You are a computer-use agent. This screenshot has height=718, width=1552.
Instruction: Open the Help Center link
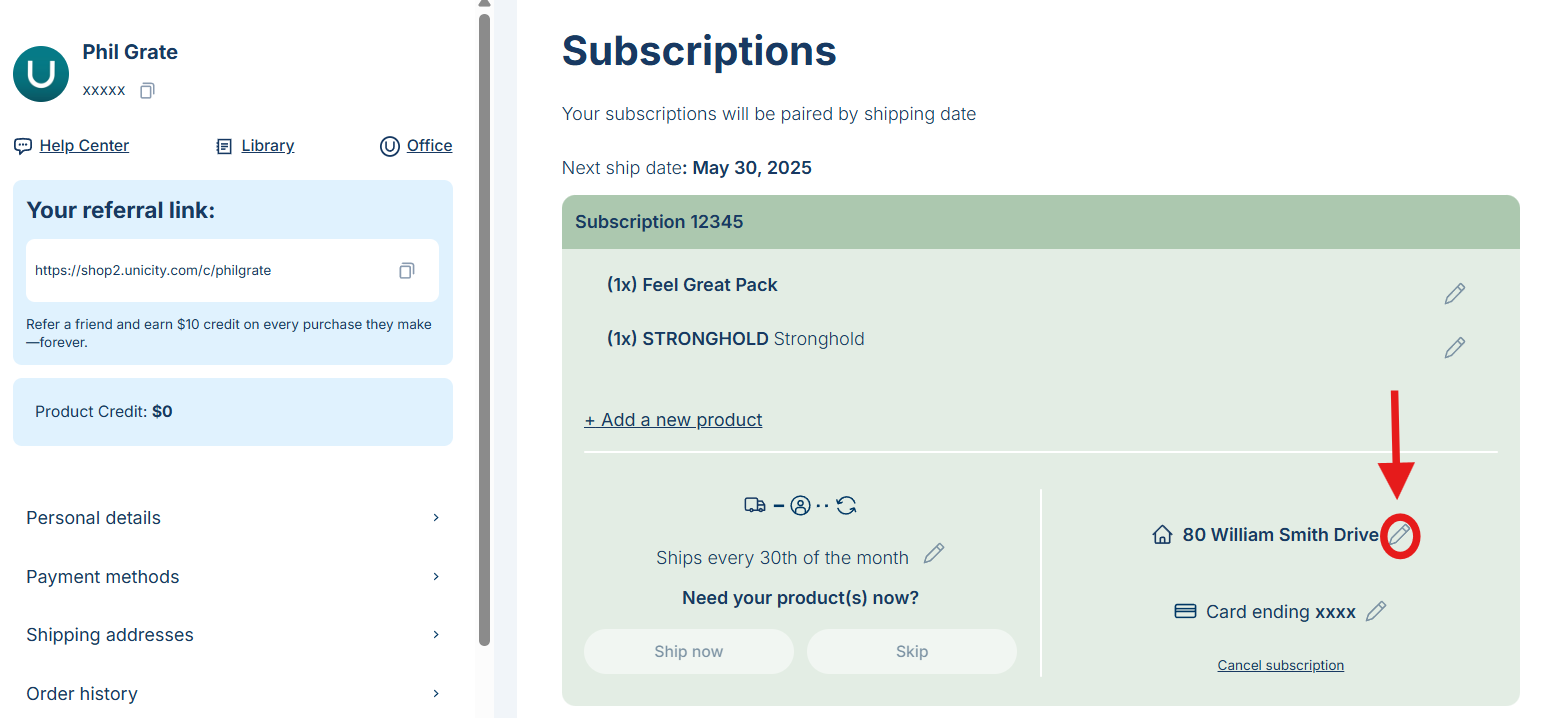[x=84, y=146]
